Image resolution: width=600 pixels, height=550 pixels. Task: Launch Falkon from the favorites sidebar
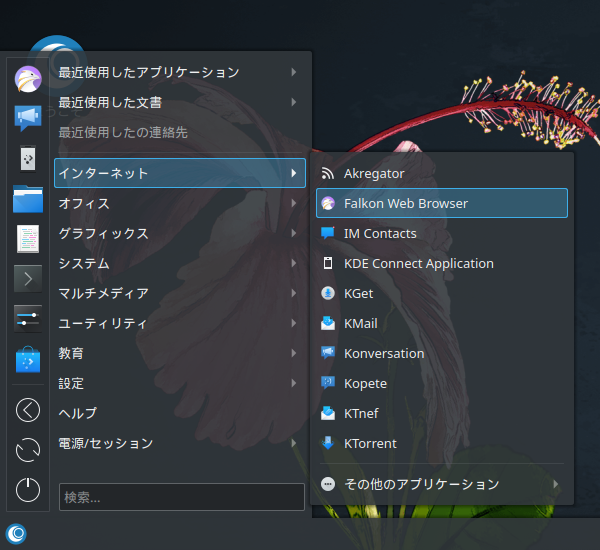coord(28,79)
